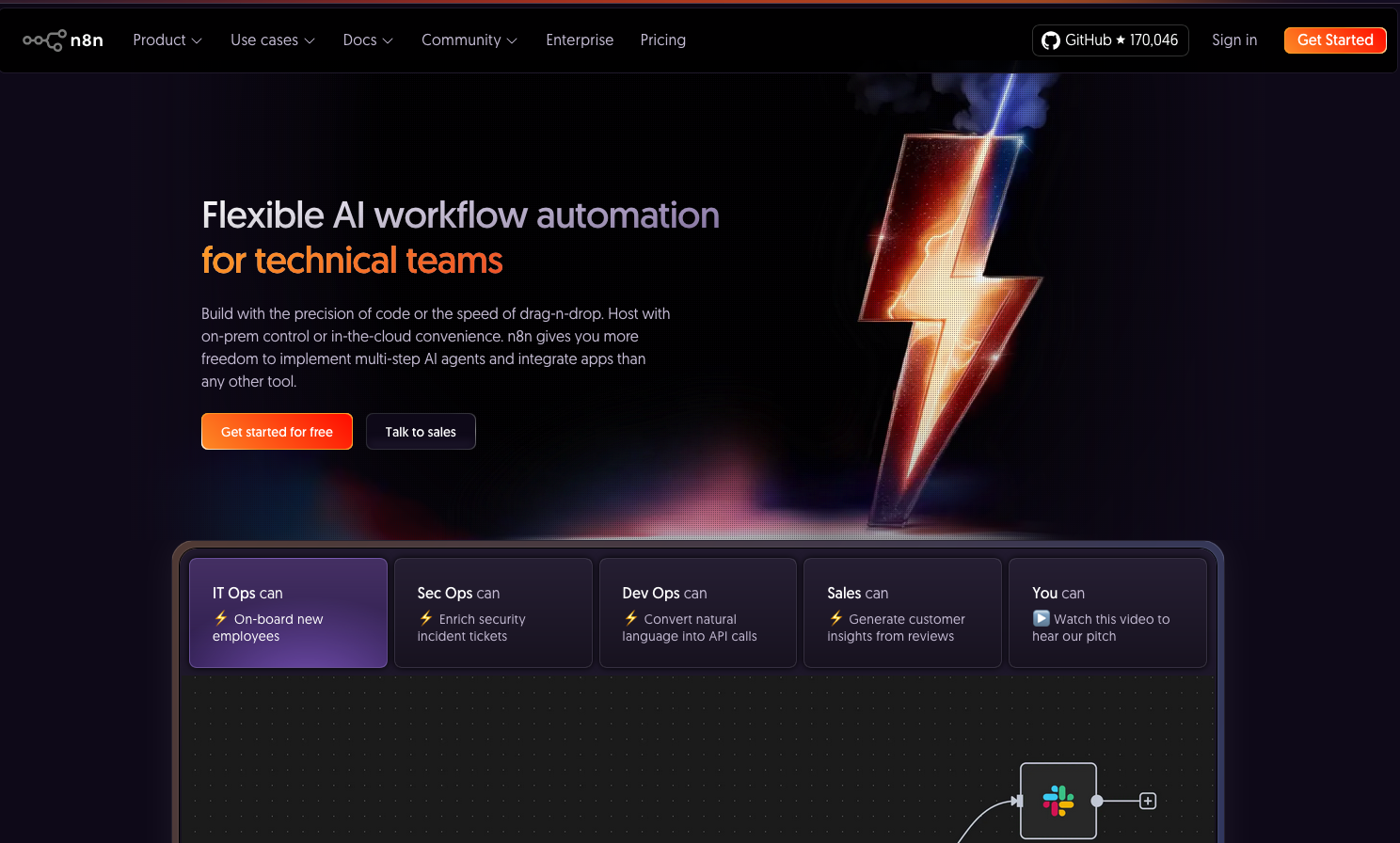
Task: Open the Use cases dropdown
Action: [272, 40]
